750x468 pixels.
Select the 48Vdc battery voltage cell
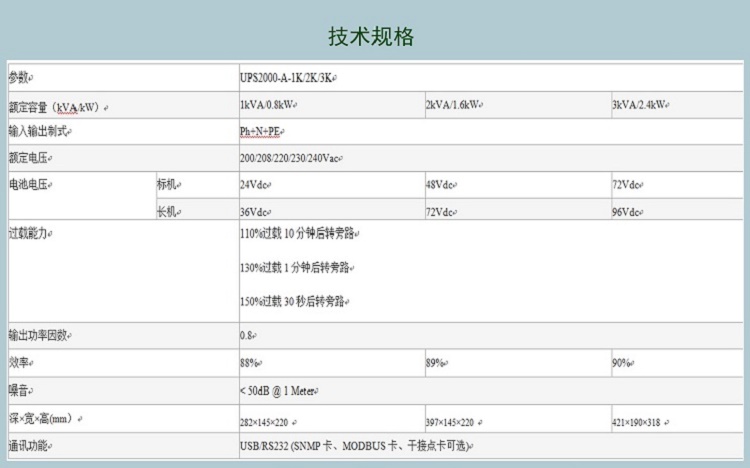(441, 185)
